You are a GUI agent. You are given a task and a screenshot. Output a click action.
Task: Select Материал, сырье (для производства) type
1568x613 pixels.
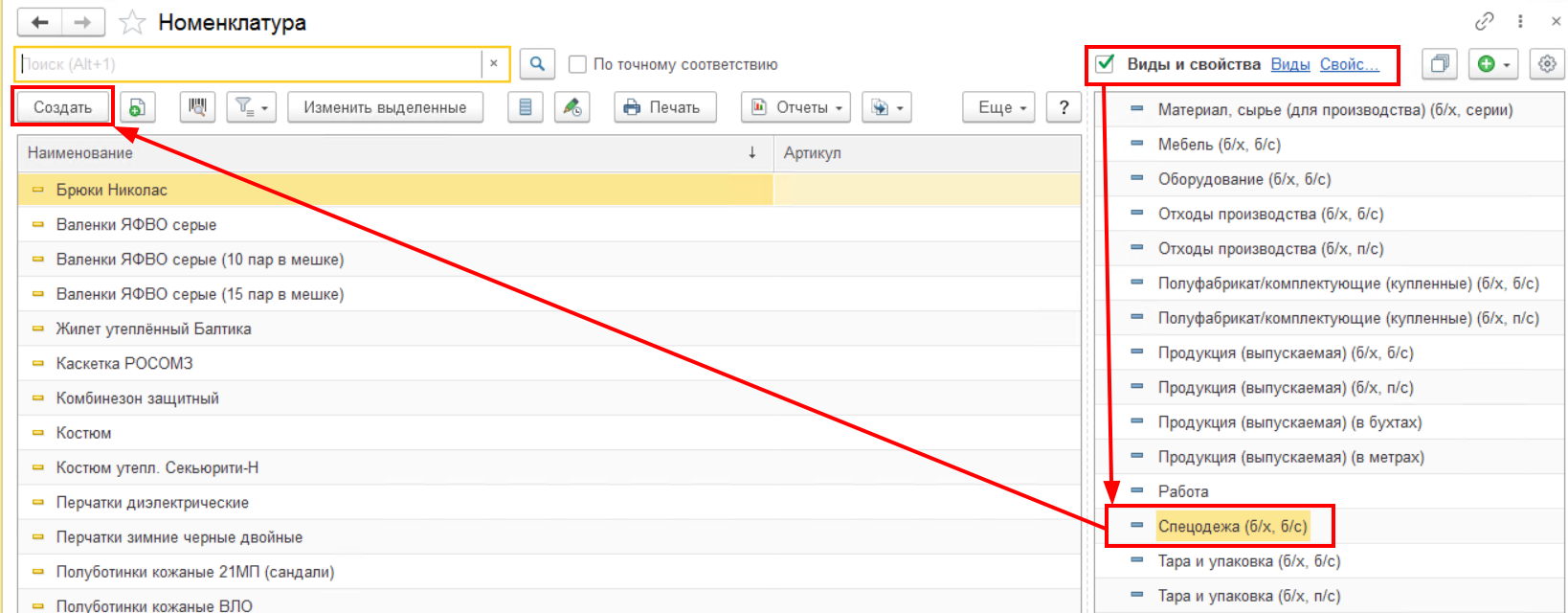[x=1336, y=109]
